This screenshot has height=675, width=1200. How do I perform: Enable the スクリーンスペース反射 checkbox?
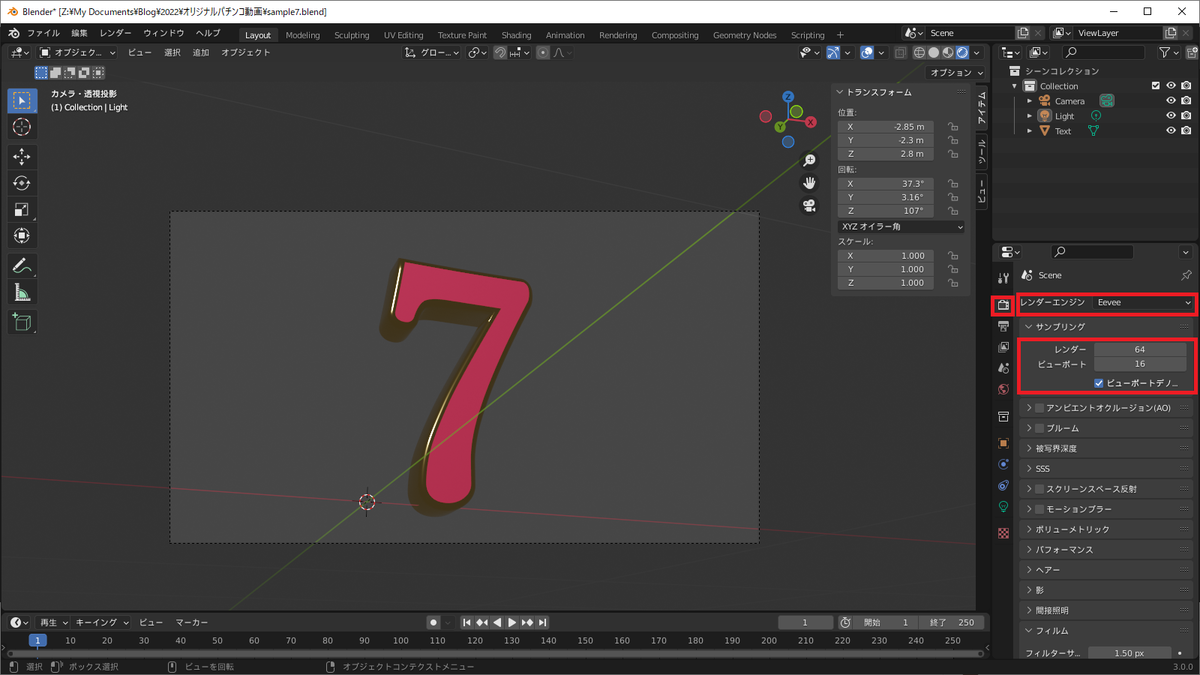click(1040, 489)
